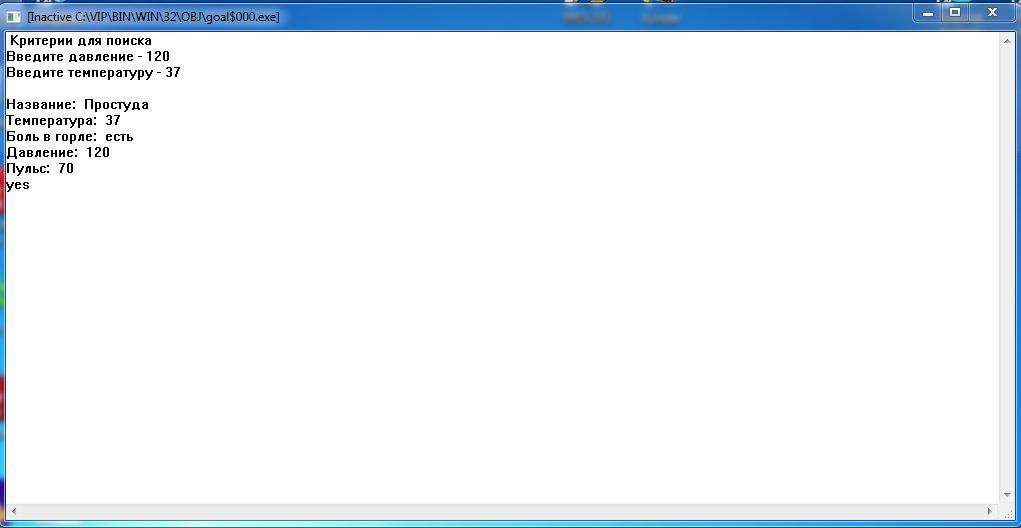The height and width of the screenshot is (528, 1021).
Task: Click the line 'Температура: 37'
Action: 63,120
